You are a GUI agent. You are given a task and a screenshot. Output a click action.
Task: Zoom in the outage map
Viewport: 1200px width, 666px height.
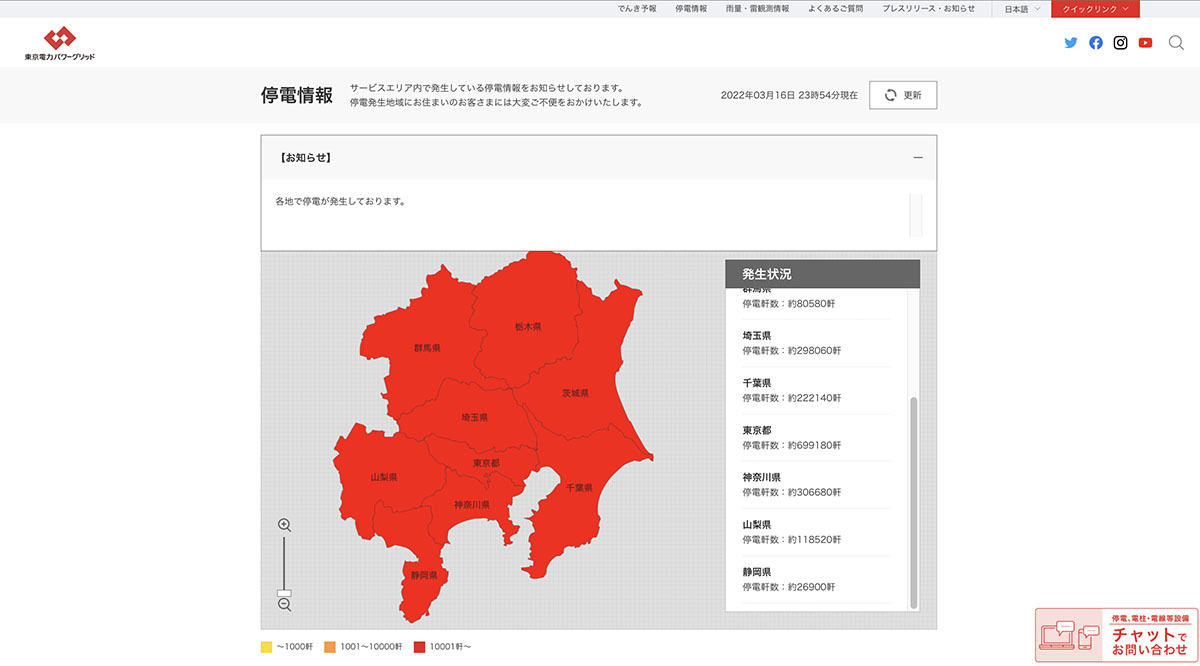[x=284, y=525]
